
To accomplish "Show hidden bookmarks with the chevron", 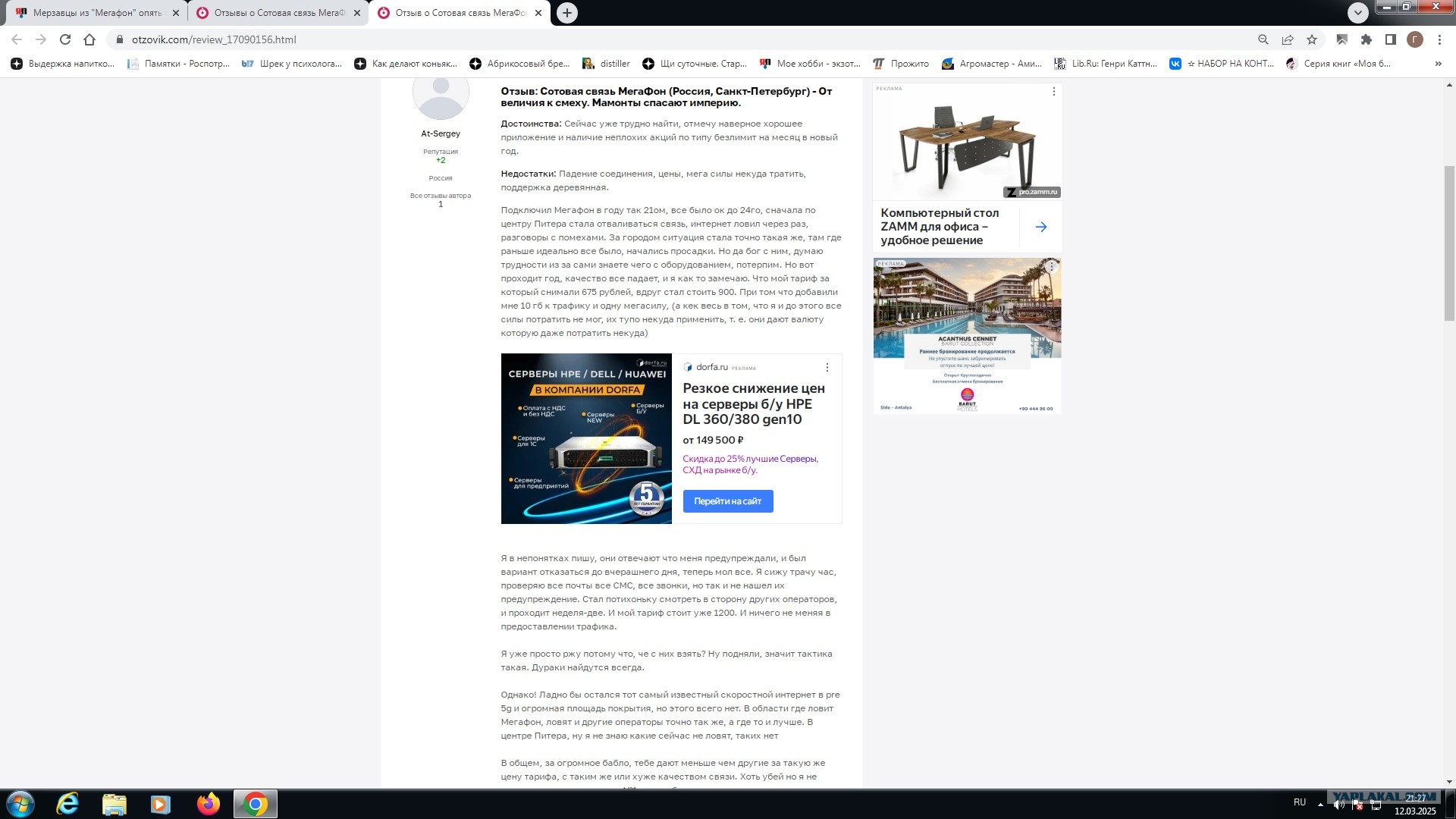I will click(1439, 64).
